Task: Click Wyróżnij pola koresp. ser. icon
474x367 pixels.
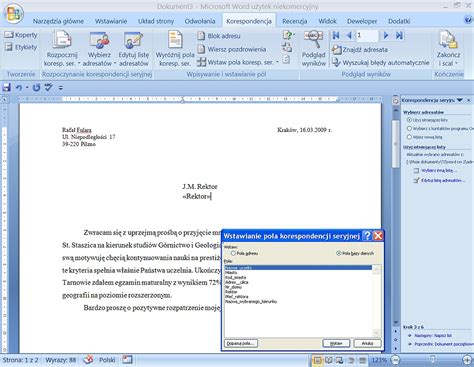Action: pos(175,49)
